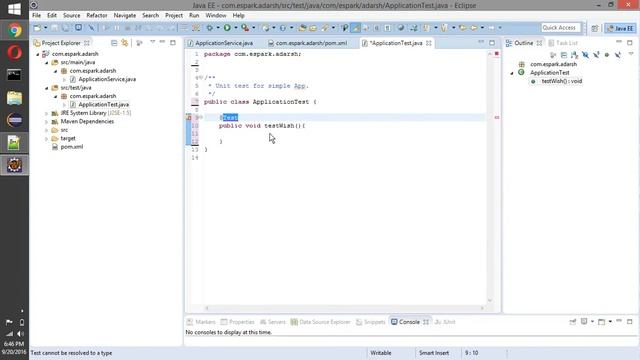Open the Outline view menu arrow
Screen dimensions: 640x360
(x=631, y=54)
